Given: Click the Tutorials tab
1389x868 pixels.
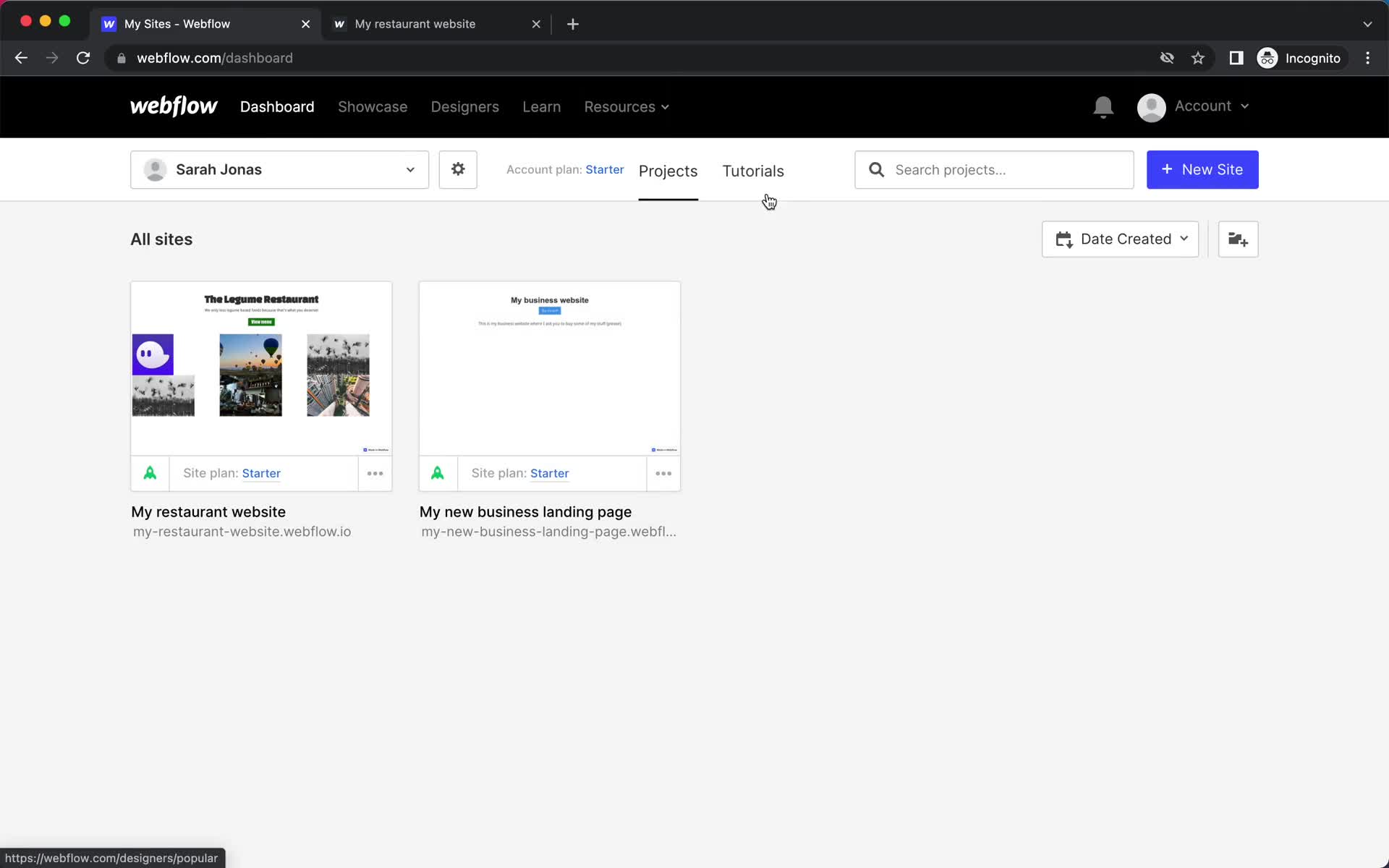Looking at the screenshot, I should click(753, 171).
